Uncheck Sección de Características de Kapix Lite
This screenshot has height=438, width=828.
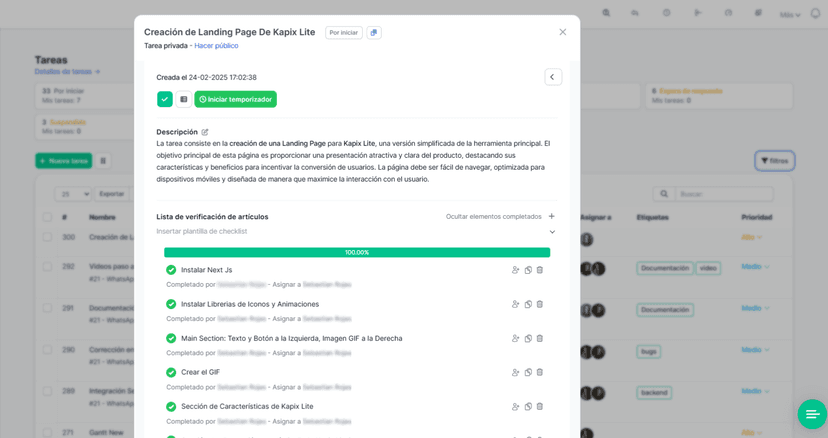[171, 407]
